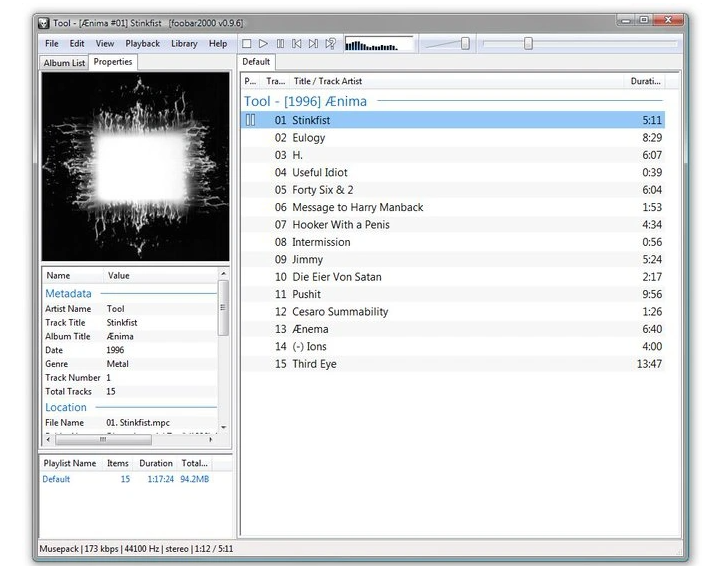Viewport: 710px width, 566px height.
Task: Click the Random playback button
Action: [x=331, y=43]
